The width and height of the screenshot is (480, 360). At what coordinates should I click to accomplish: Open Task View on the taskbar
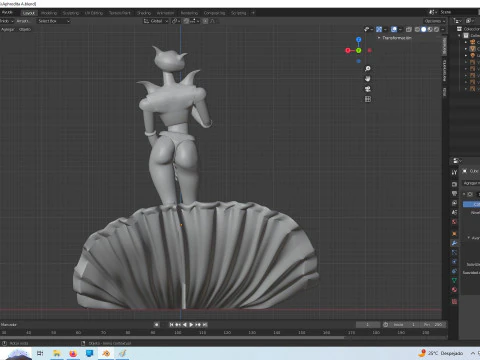pyautogui.click(x=40, y=353)
